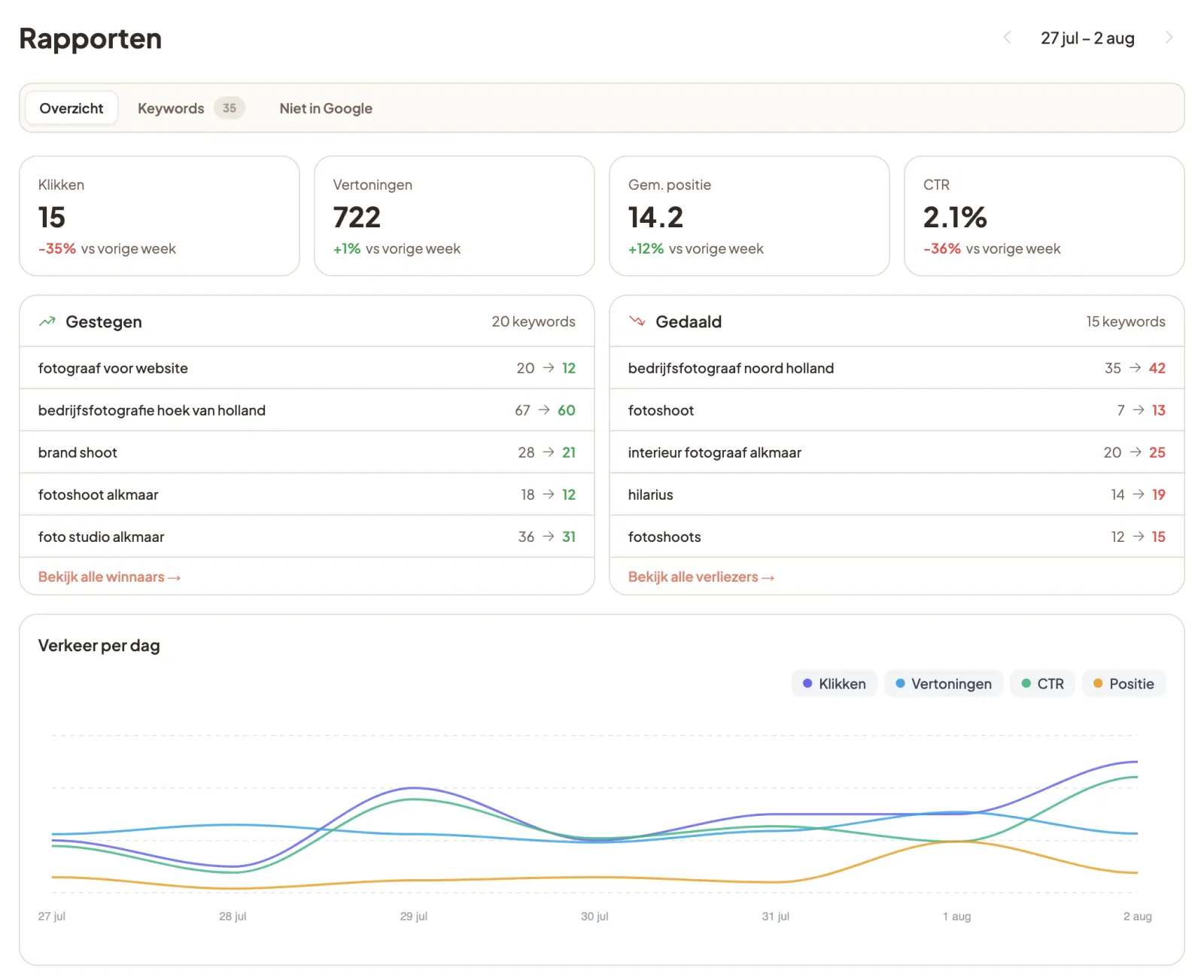Toggle the Positie legend with orange dot
Viewport: 1204px width, 980px height.
(1124, 683)
